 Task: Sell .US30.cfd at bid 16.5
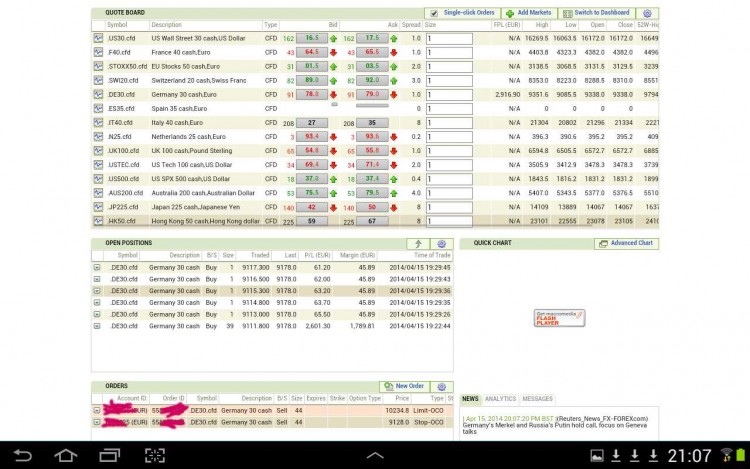pyautogui.click(x=312, y=38)
